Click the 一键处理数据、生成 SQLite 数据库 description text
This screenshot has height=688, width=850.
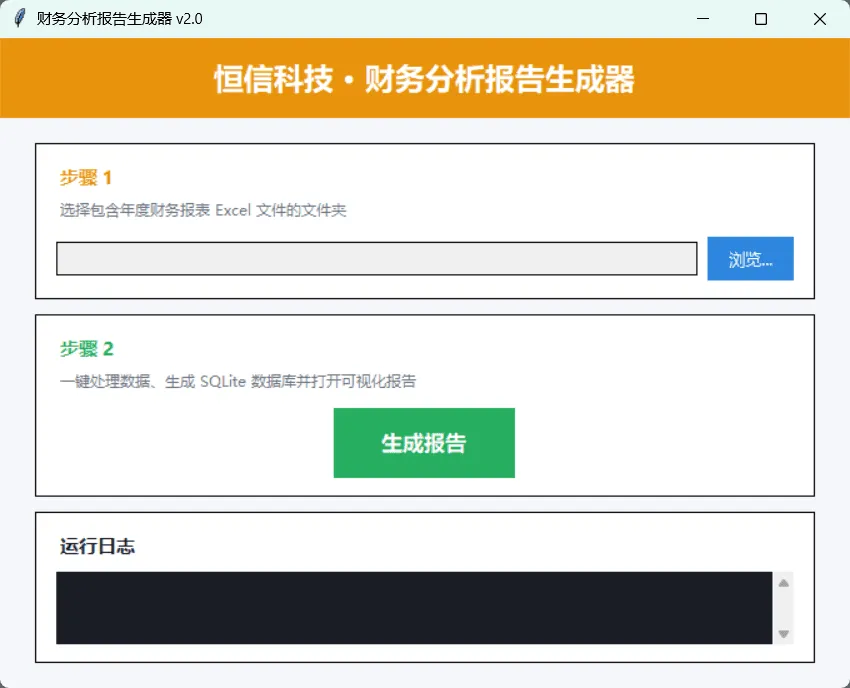[237, 381]
